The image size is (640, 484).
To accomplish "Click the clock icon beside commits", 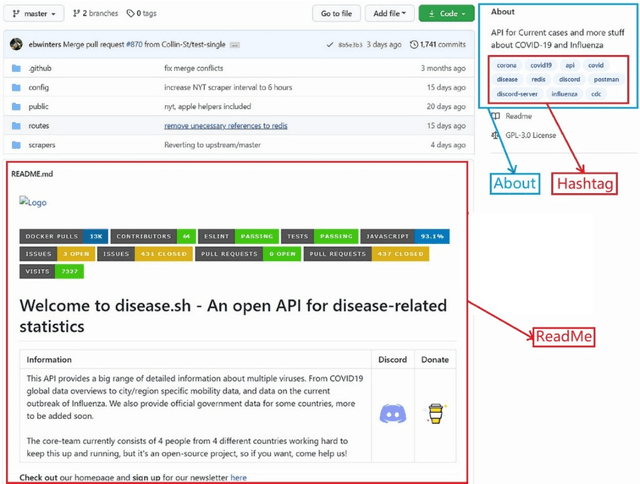I will pyautogui.click(x=414, y=44).
